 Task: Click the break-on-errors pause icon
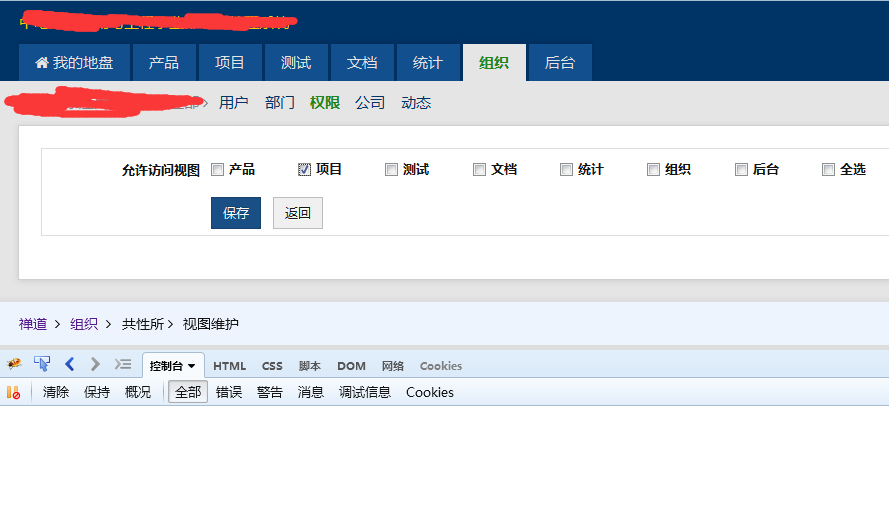pyautogui.click(x=14, y=392)
